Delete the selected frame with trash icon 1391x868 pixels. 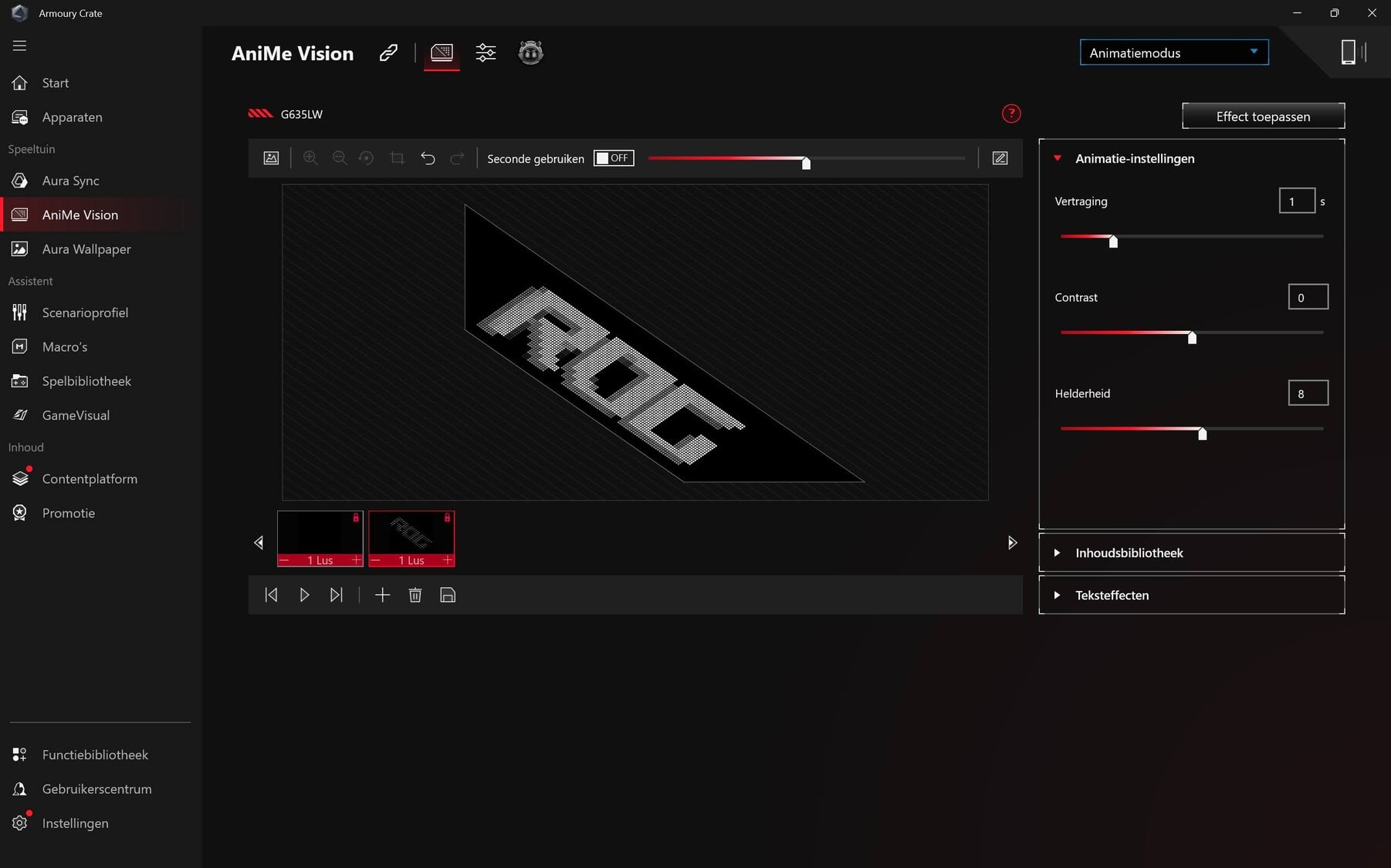[415, 595]
